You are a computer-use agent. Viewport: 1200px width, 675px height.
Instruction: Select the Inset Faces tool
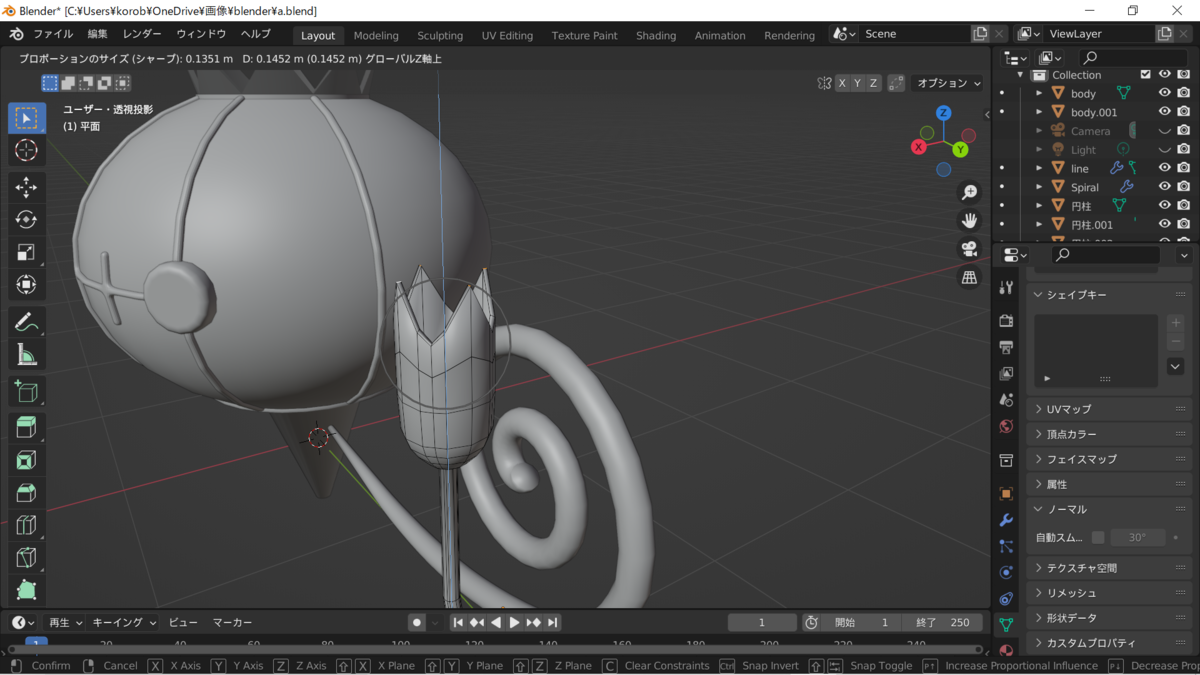tap(27, 460)
